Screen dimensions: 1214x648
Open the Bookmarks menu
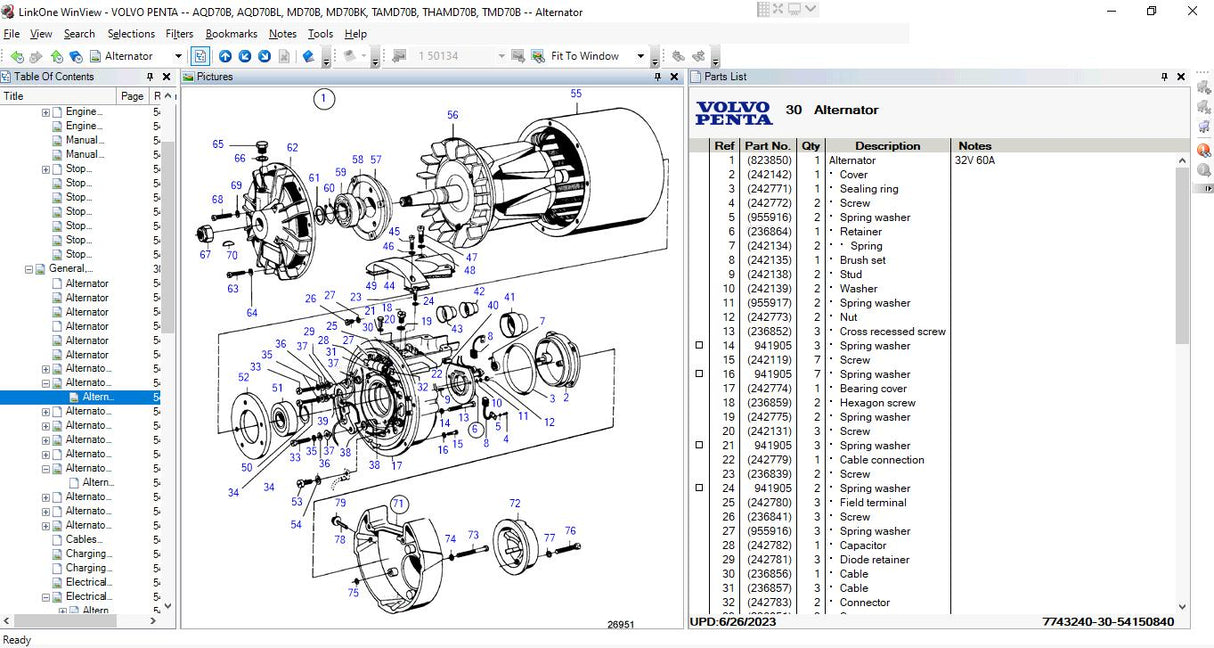(231, 33)
